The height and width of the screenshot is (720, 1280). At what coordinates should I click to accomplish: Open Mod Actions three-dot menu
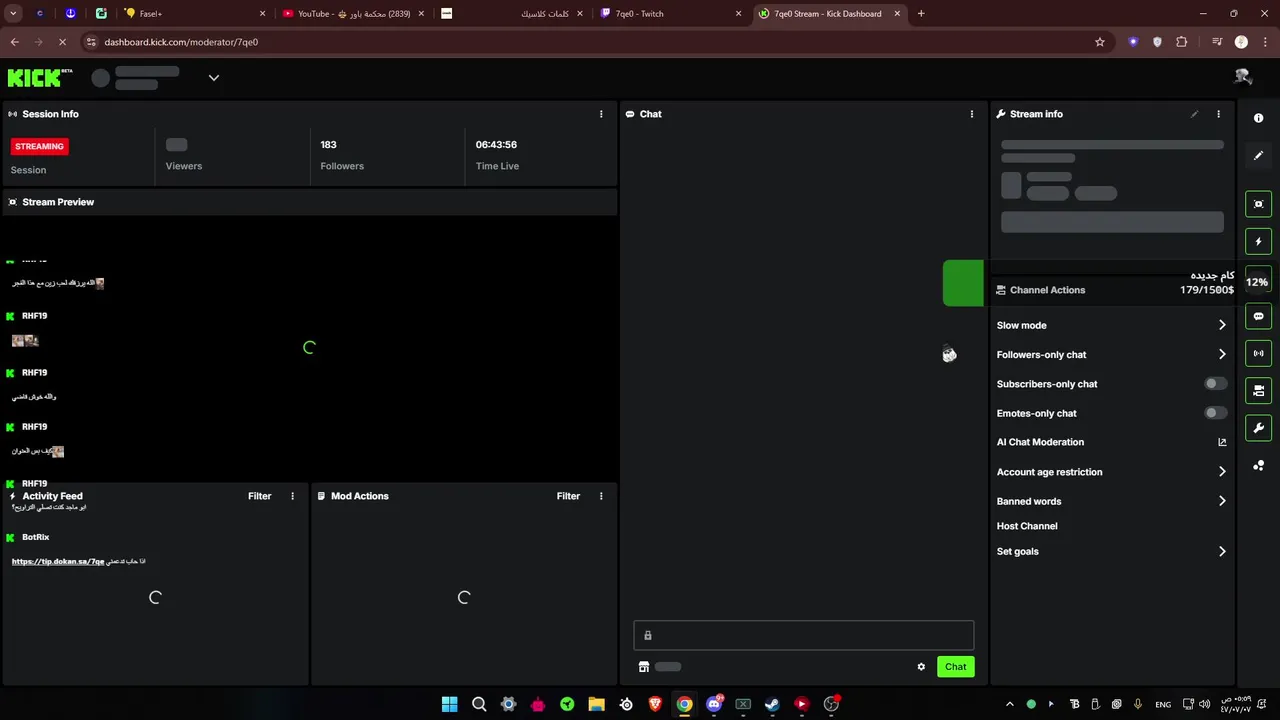coord(601,496)
